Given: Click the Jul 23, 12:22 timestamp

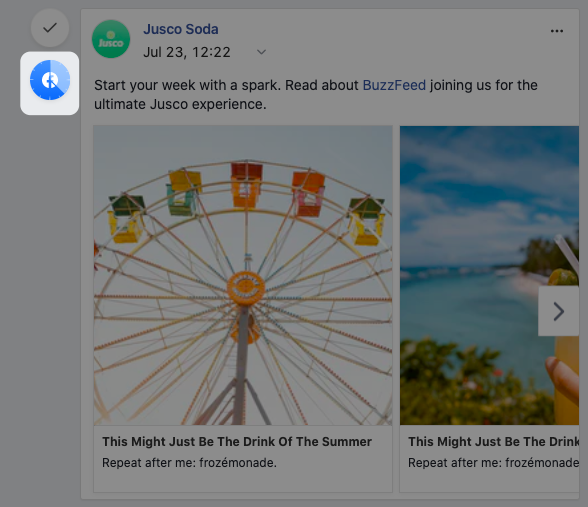Looking at the screenshot, I should pyautogui.click(x=187, y=52).
